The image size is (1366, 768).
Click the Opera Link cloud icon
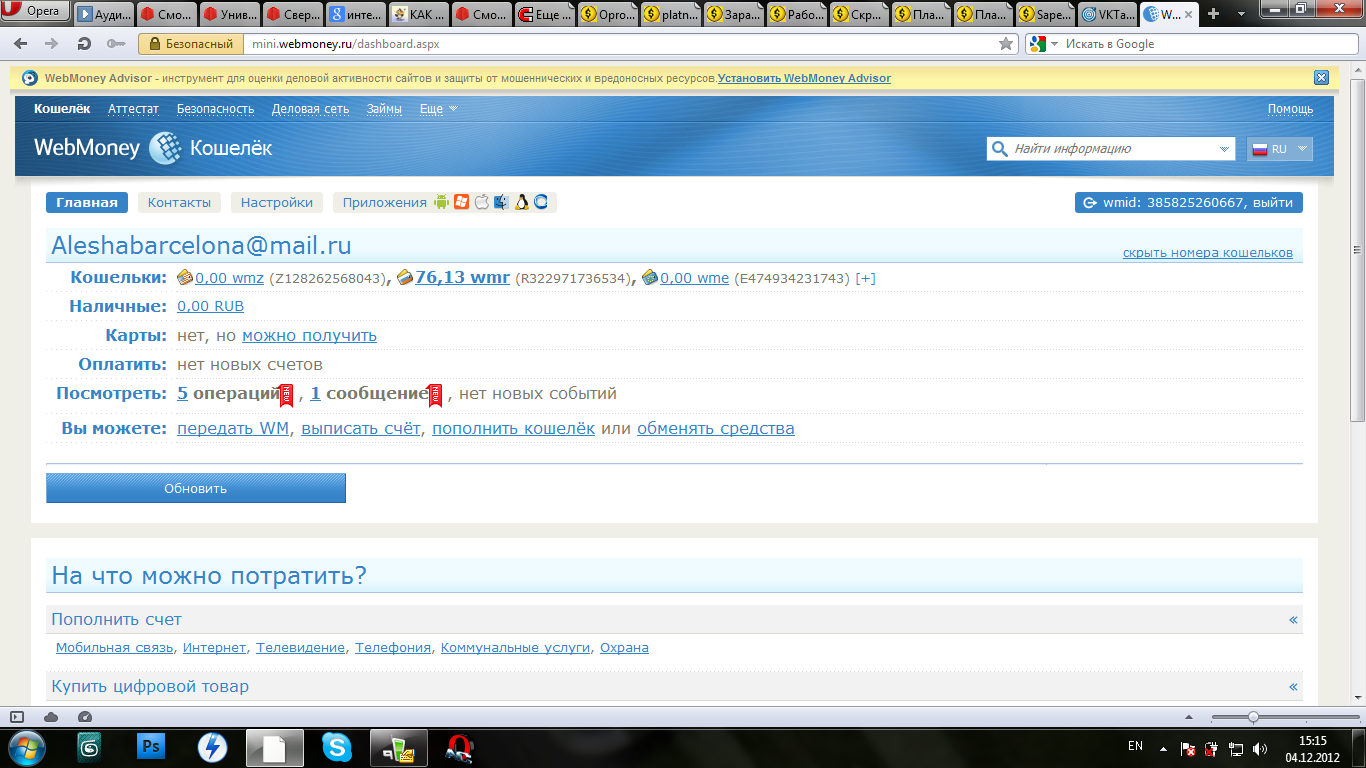click(x=51, y=716)
